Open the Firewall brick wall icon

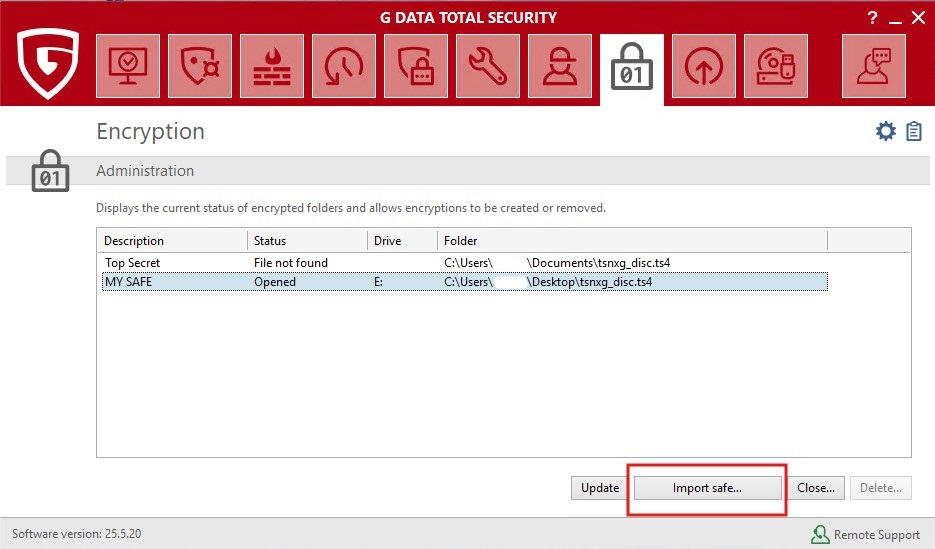[272, 66]
